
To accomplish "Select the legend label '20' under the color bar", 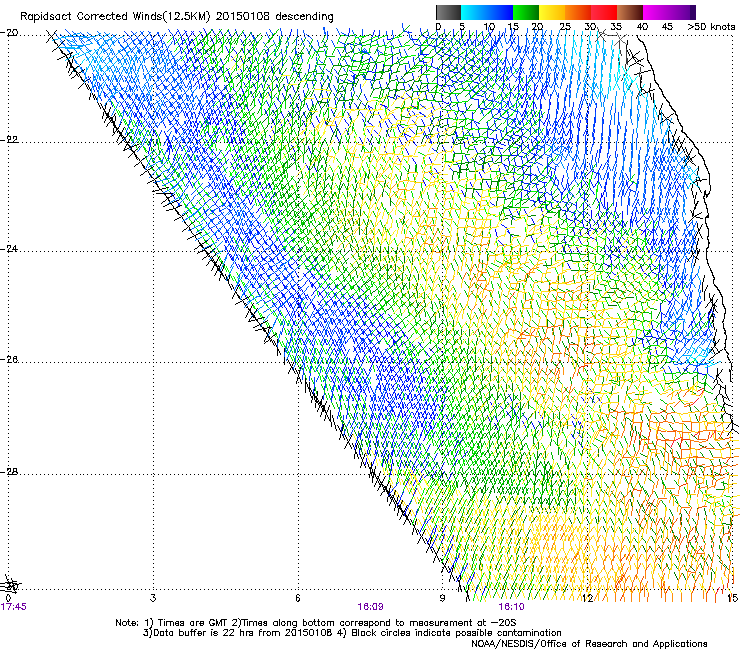I will (538, 27).
